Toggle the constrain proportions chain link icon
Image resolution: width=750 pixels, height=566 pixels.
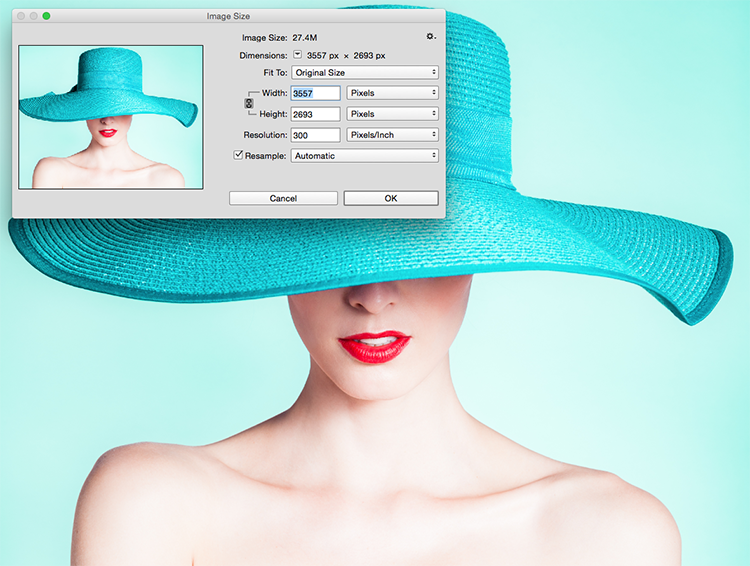point(249,103)
